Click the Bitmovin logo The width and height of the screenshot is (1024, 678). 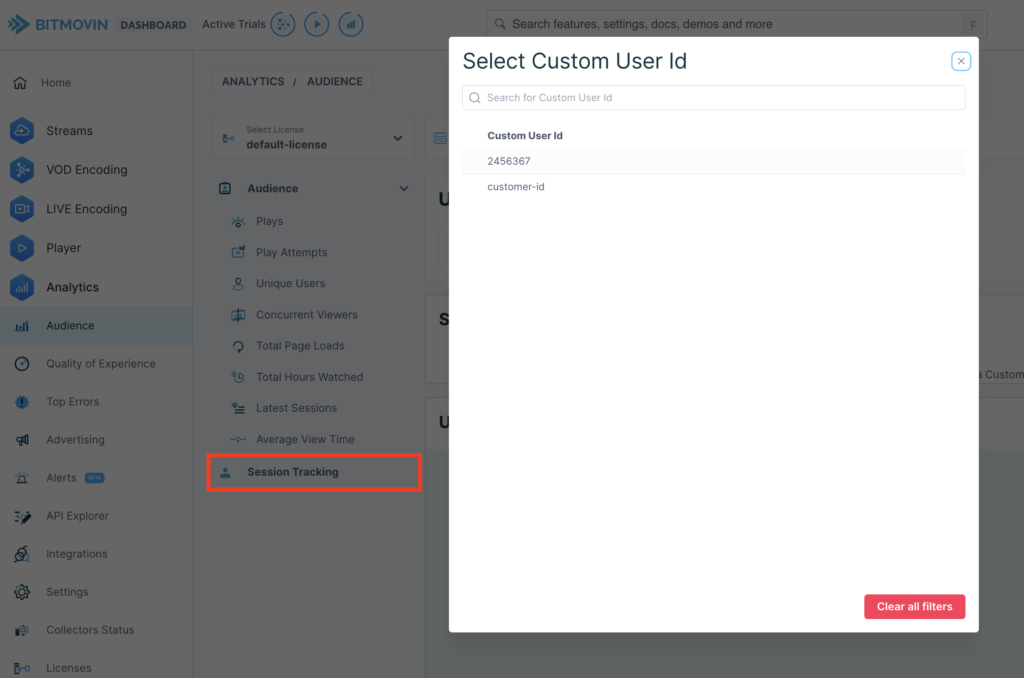tap(57, 24)
